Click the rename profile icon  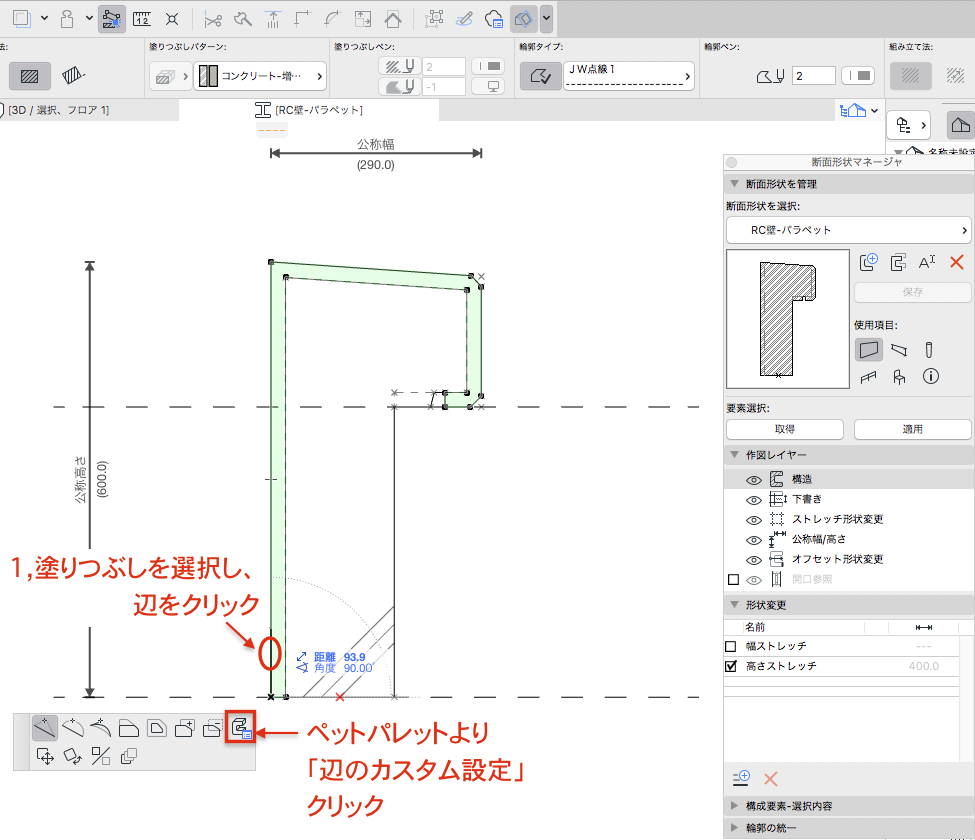[926, 262]
